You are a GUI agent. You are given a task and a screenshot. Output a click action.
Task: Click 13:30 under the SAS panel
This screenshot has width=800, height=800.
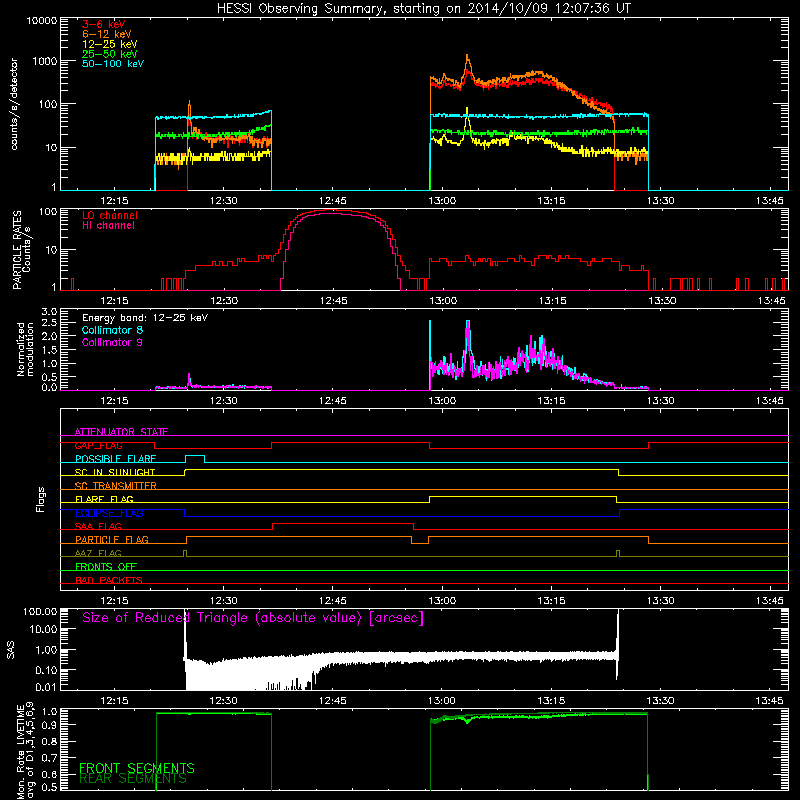pos(661,701)
